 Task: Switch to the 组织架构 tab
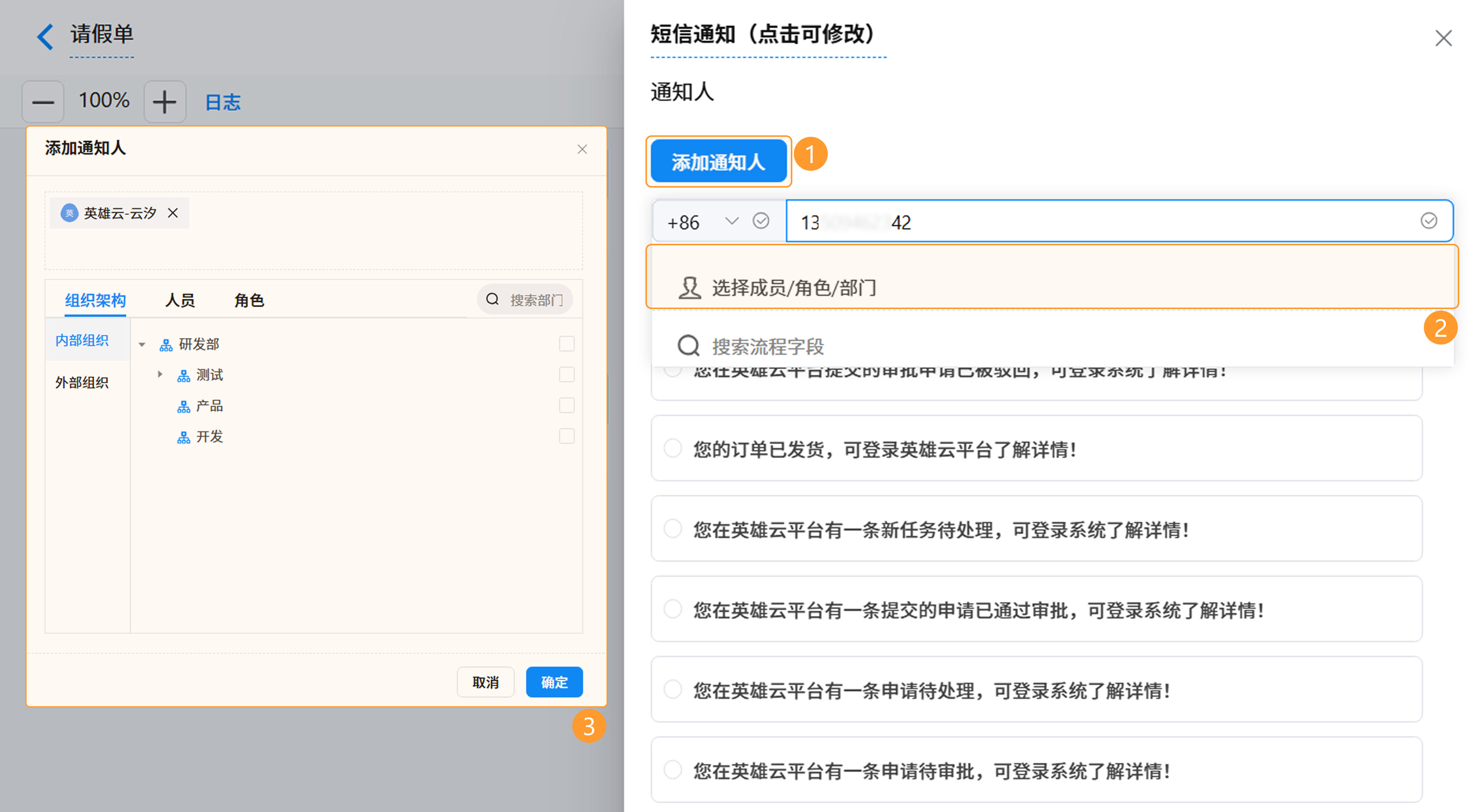[95, 300]
